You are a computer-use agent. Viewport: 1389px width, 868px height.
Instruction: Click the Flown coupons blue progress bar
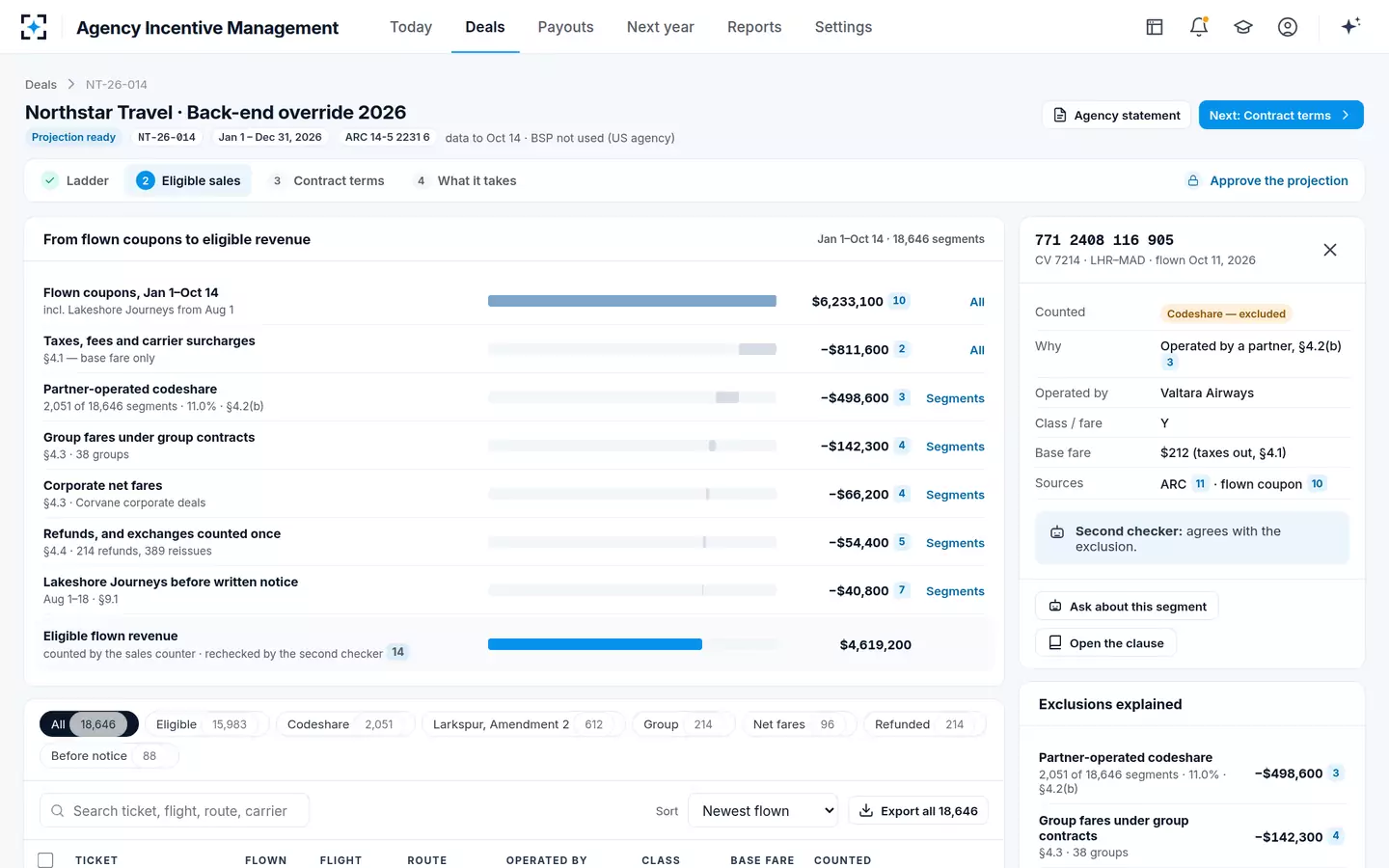point(632,301)
